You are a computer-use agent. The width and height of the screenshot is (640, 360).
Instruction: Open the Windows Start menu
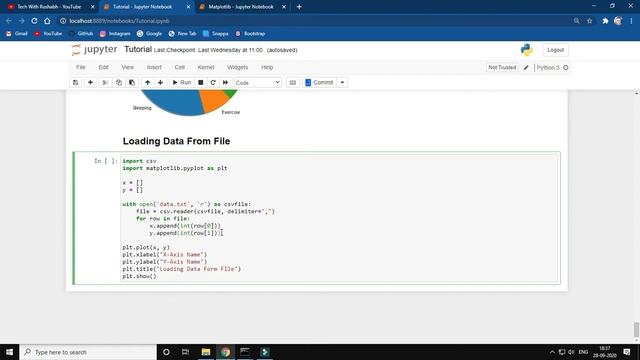coord(9,352)
